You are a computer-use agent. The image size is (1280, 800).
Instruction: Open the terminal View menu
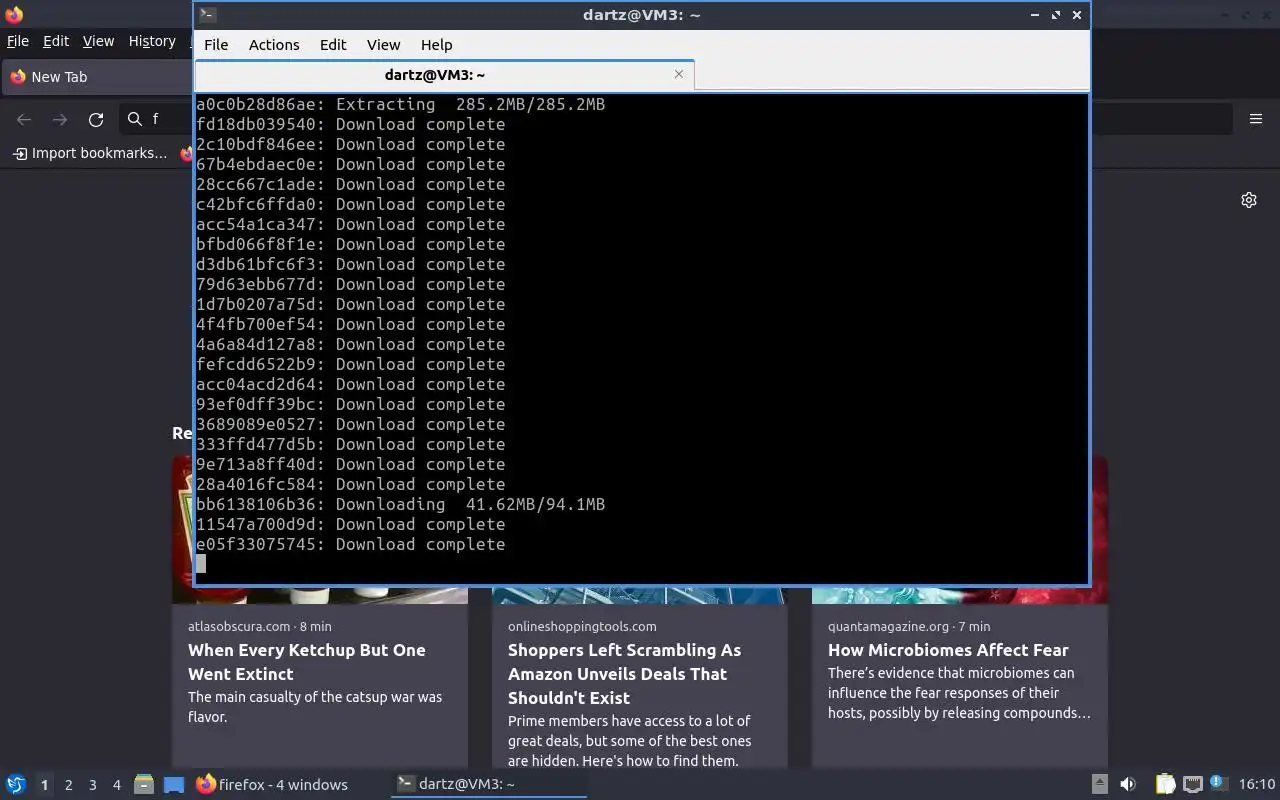tap(383, 44)
